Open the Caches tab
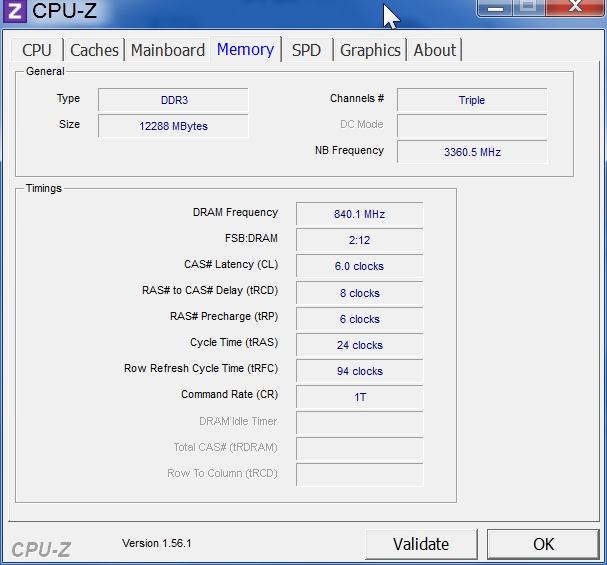 click(x=94, y=50)
